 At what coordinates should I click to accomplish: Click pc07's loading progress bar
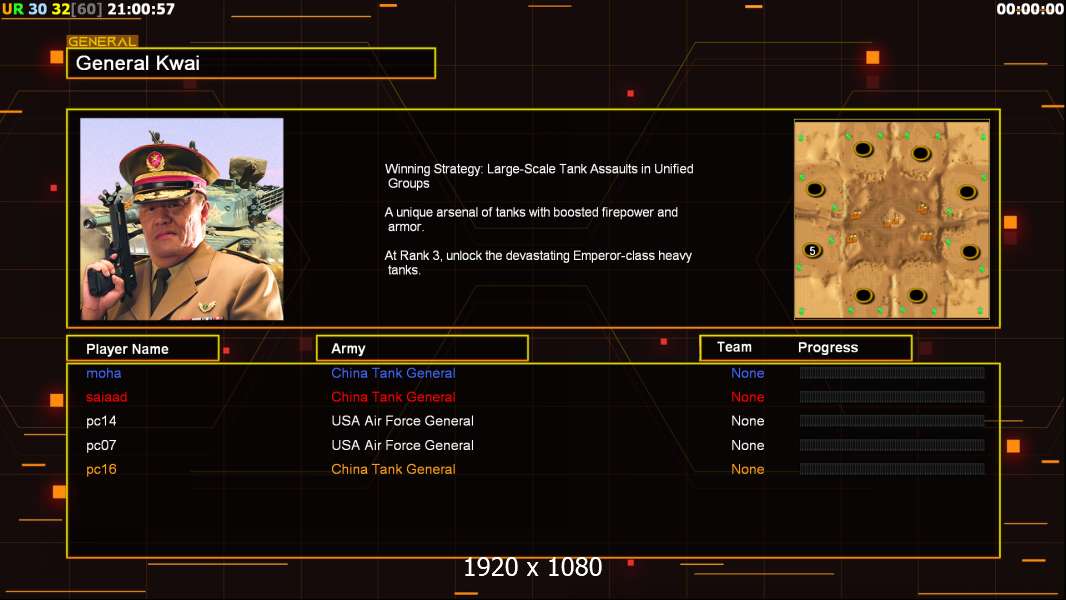pyautogui.click(x=892, y=445)
